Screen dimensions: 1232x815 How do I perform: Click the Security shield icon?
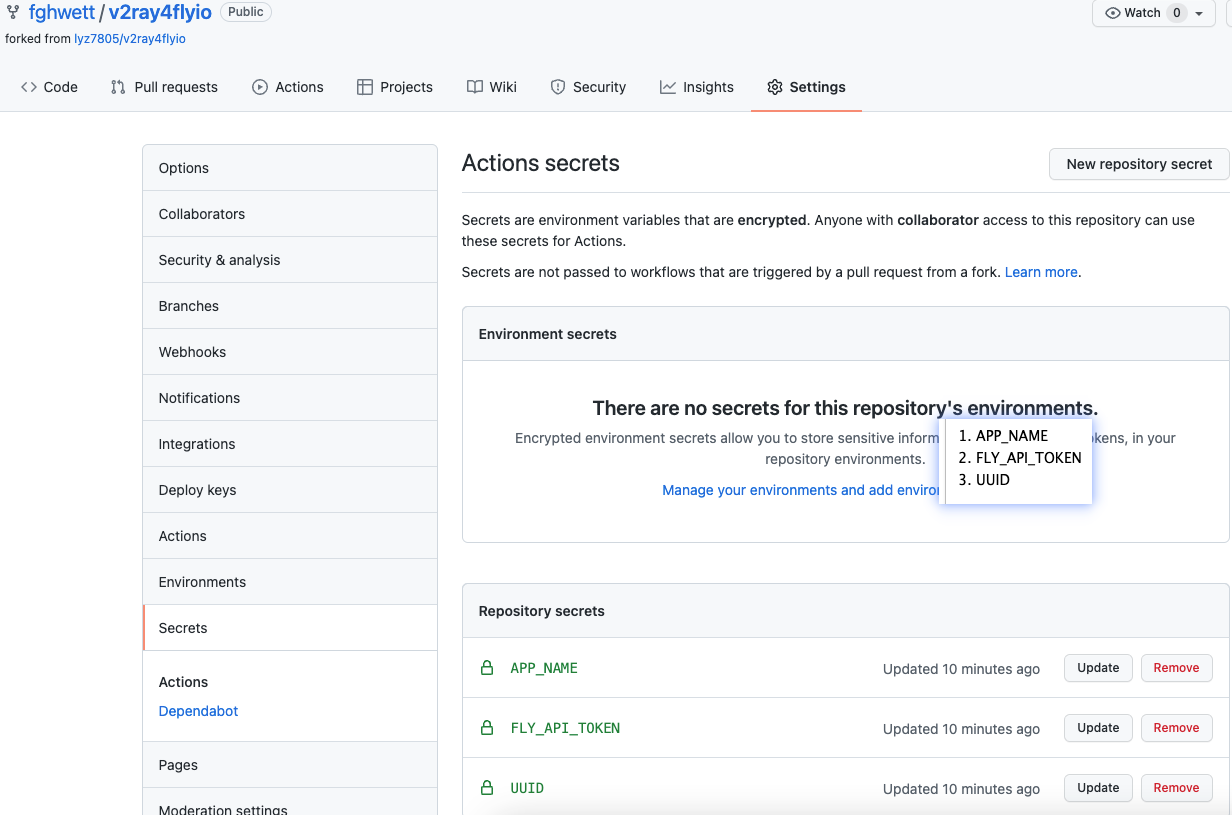click(x=558, y=87)
